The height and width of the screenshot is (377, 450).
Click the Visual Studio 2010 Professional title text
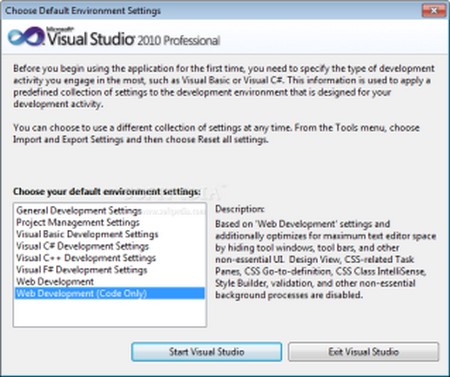pos(133,38)
